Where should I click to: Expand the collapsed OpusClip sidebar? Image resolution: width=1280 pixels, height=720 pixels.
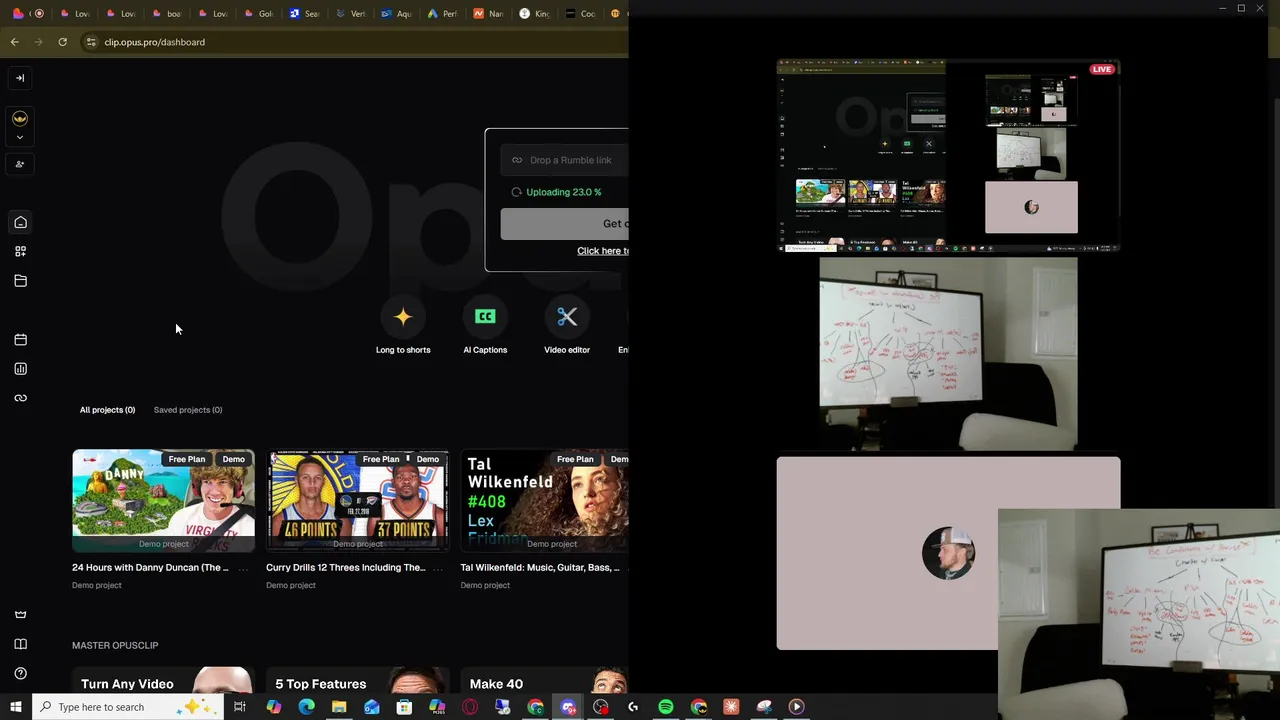tap(20, 78)
